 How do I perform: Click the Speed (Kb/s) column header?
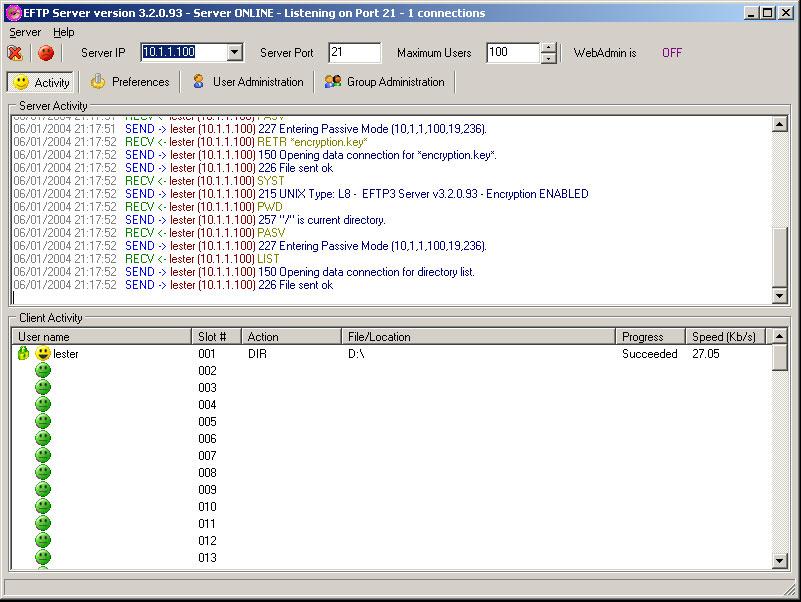point(725,337)
